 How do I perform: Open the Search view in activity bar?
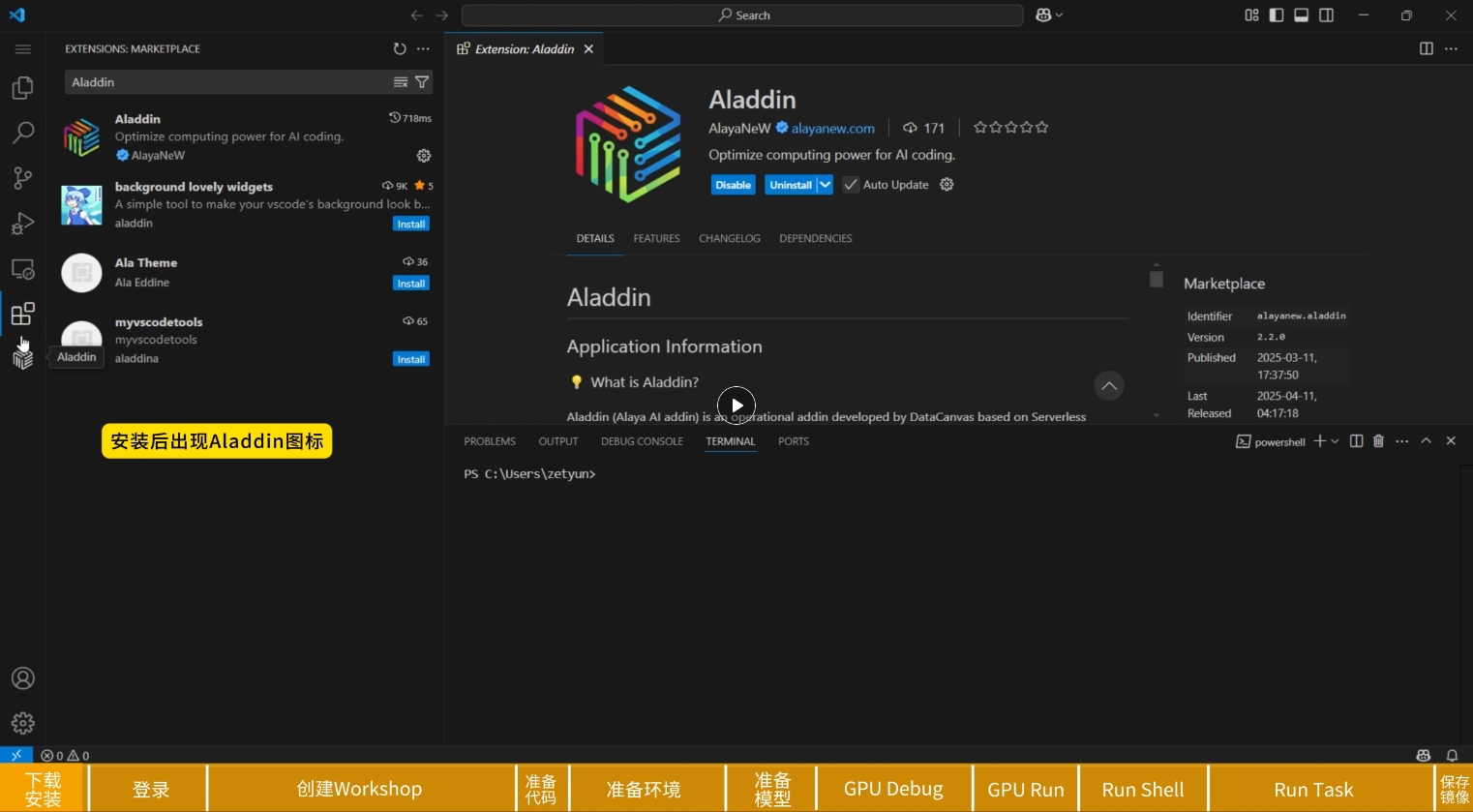coord(22,133)
